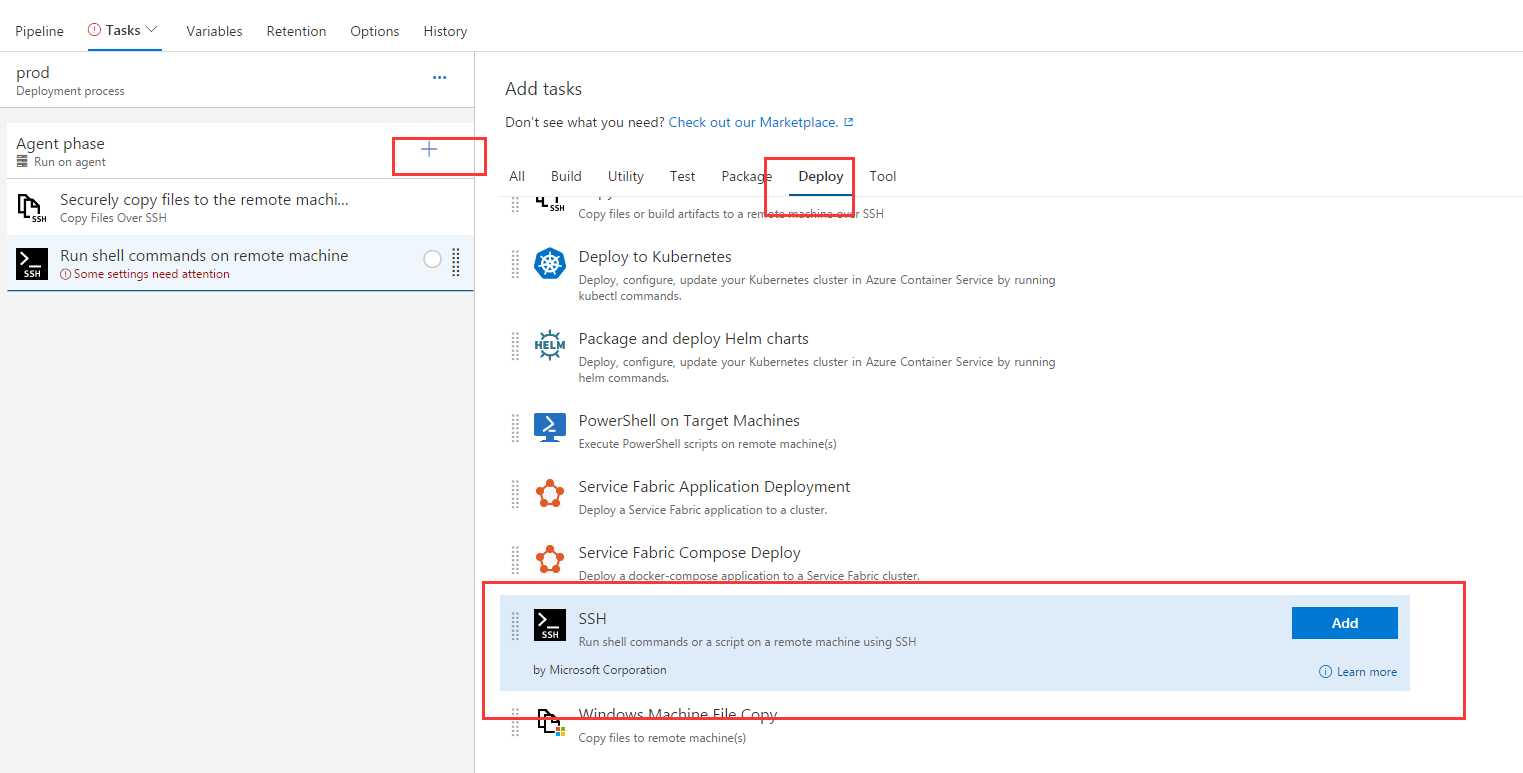Click the drag grip beside PowerShell on Target Machines
Image resolution: width=1523 pixels, height=773 pixels.
point(515,428)
